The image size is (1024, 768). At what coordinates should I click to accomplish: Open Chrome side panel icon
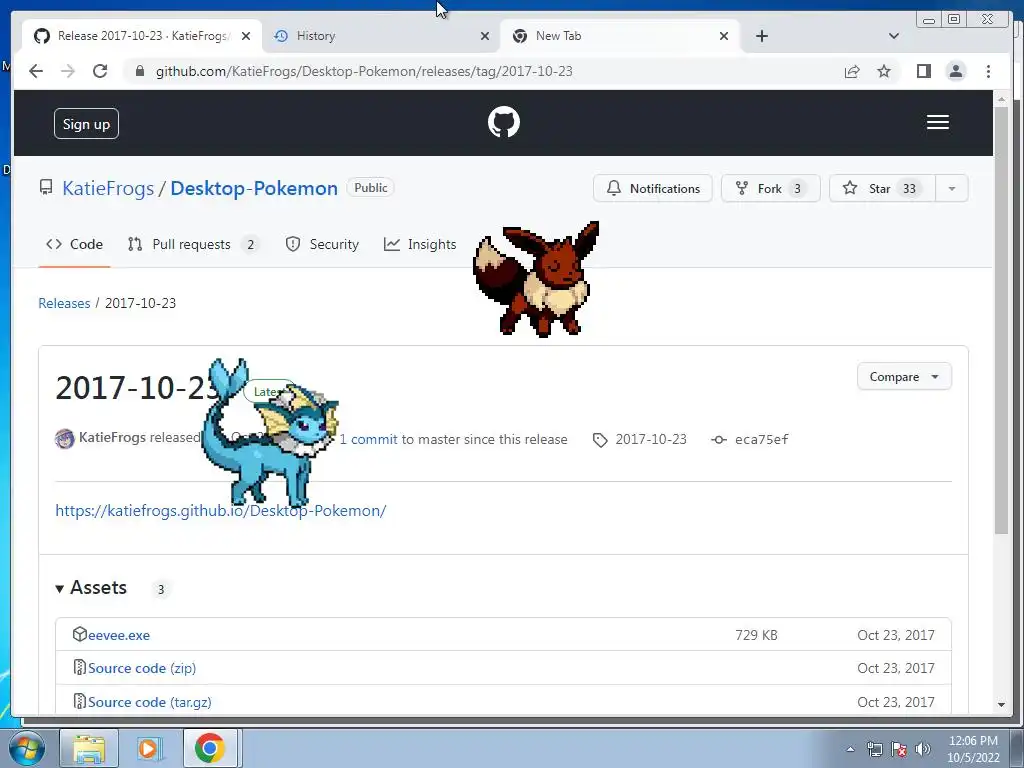pos(923,71)
